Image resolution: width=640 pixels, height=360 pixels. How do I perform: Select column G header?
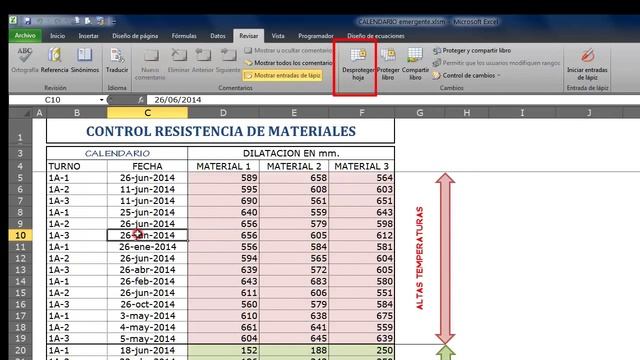(x=420, y=113)
